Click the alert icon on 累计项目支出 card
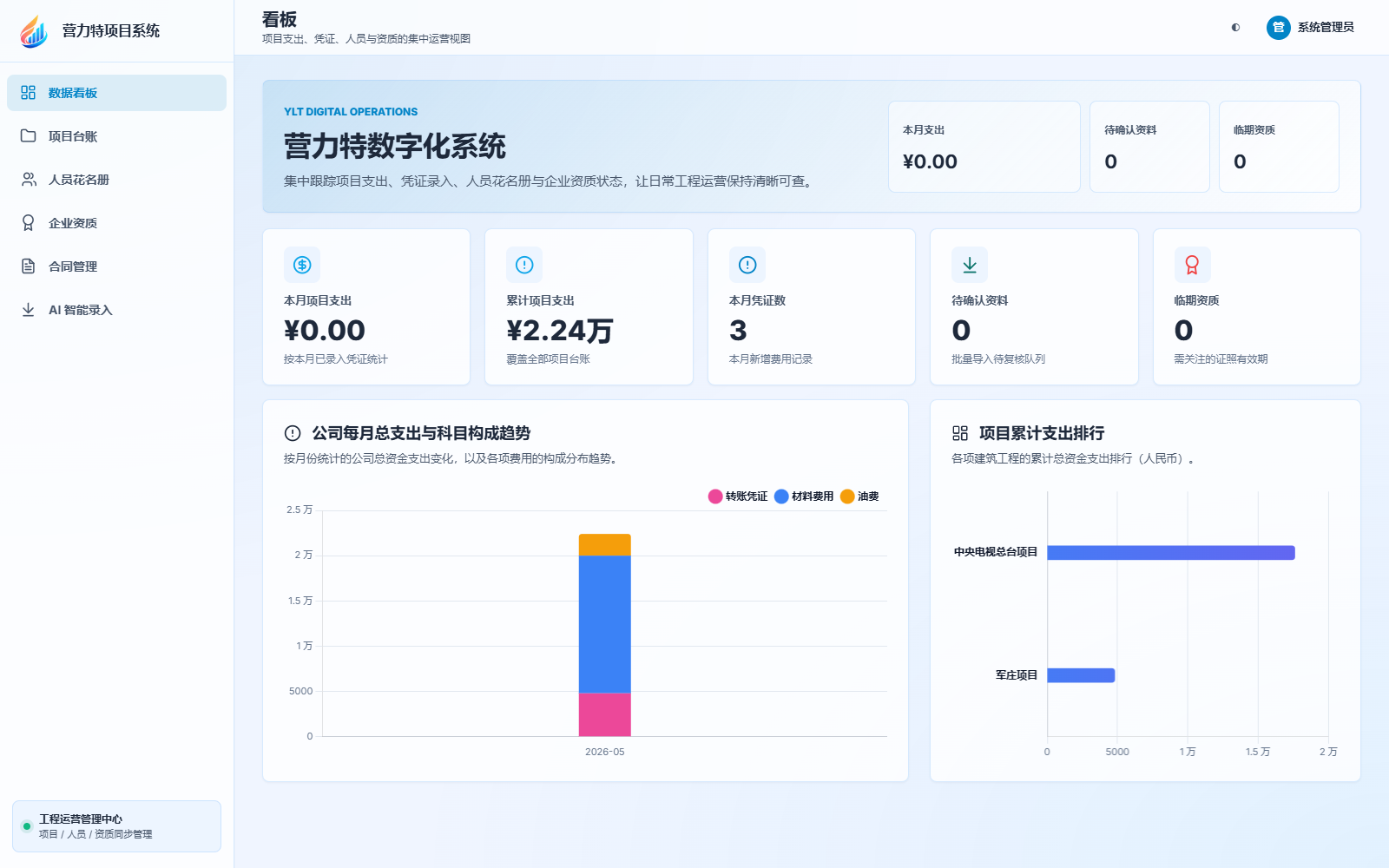1389x868 pixels. [524, 265]
